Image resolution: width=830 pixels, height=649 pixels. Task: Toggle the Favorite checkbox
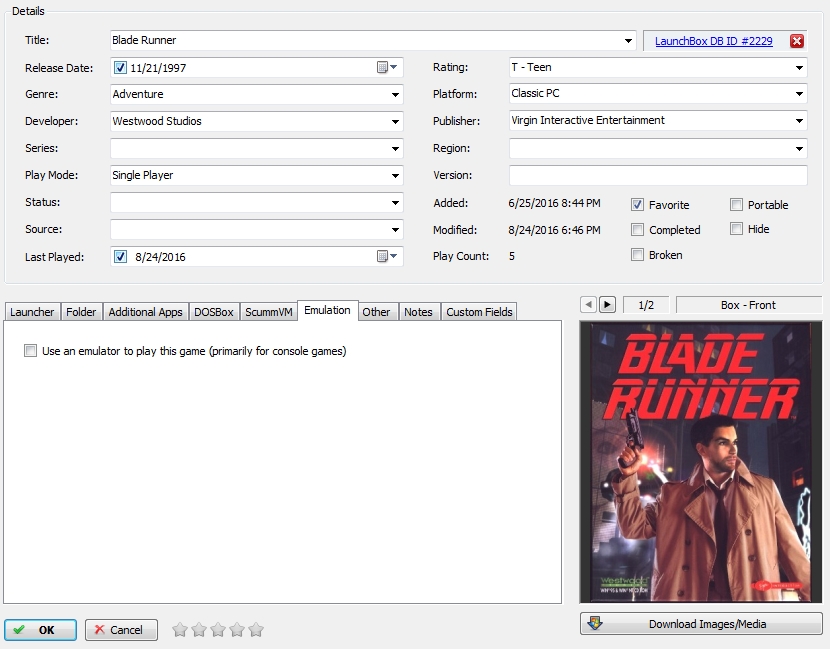637,205
